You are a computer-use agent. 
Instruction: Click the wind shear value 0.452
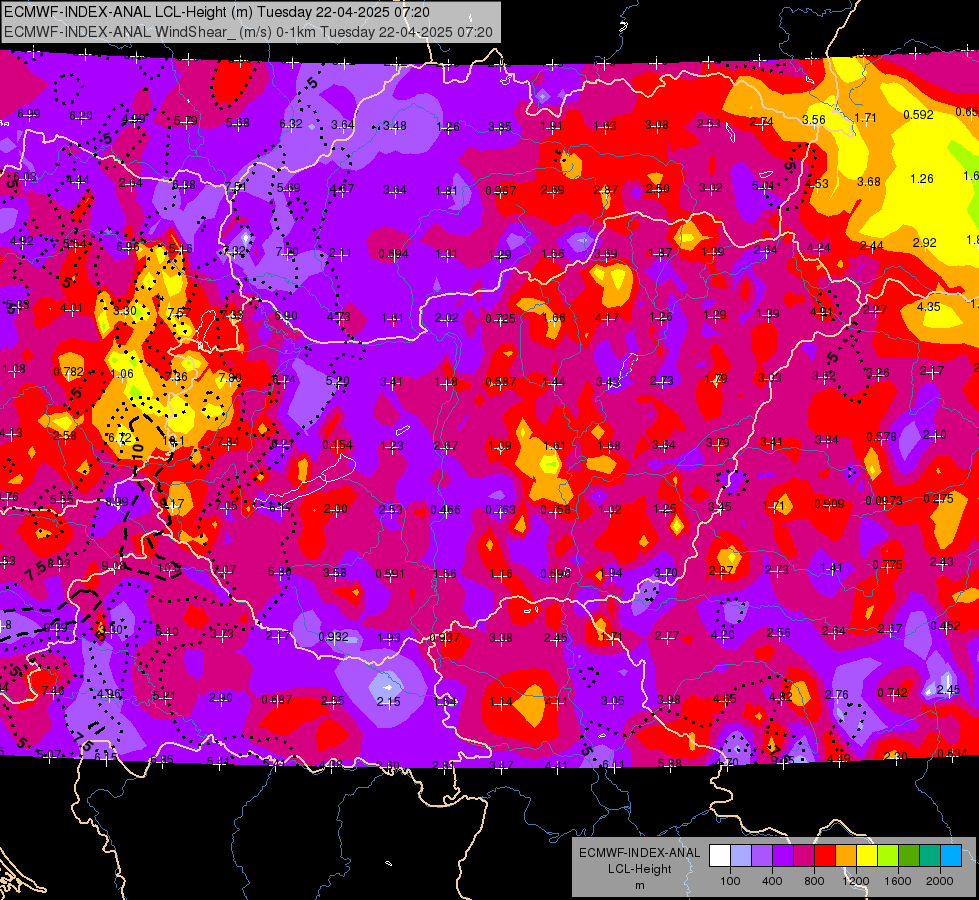point(945,626)
